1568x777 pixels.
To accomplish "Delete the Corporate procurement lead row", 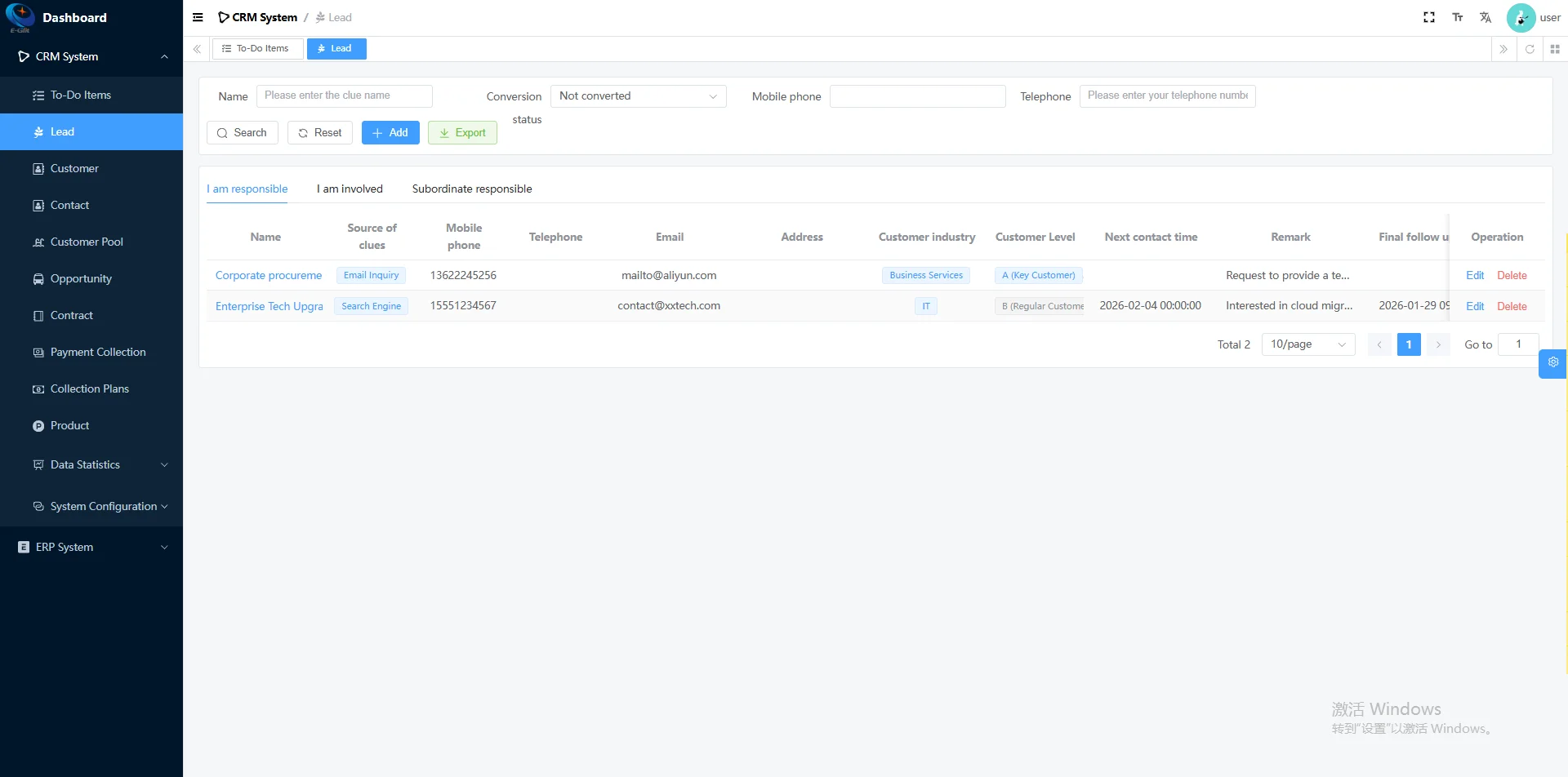I will (1512, 275).
